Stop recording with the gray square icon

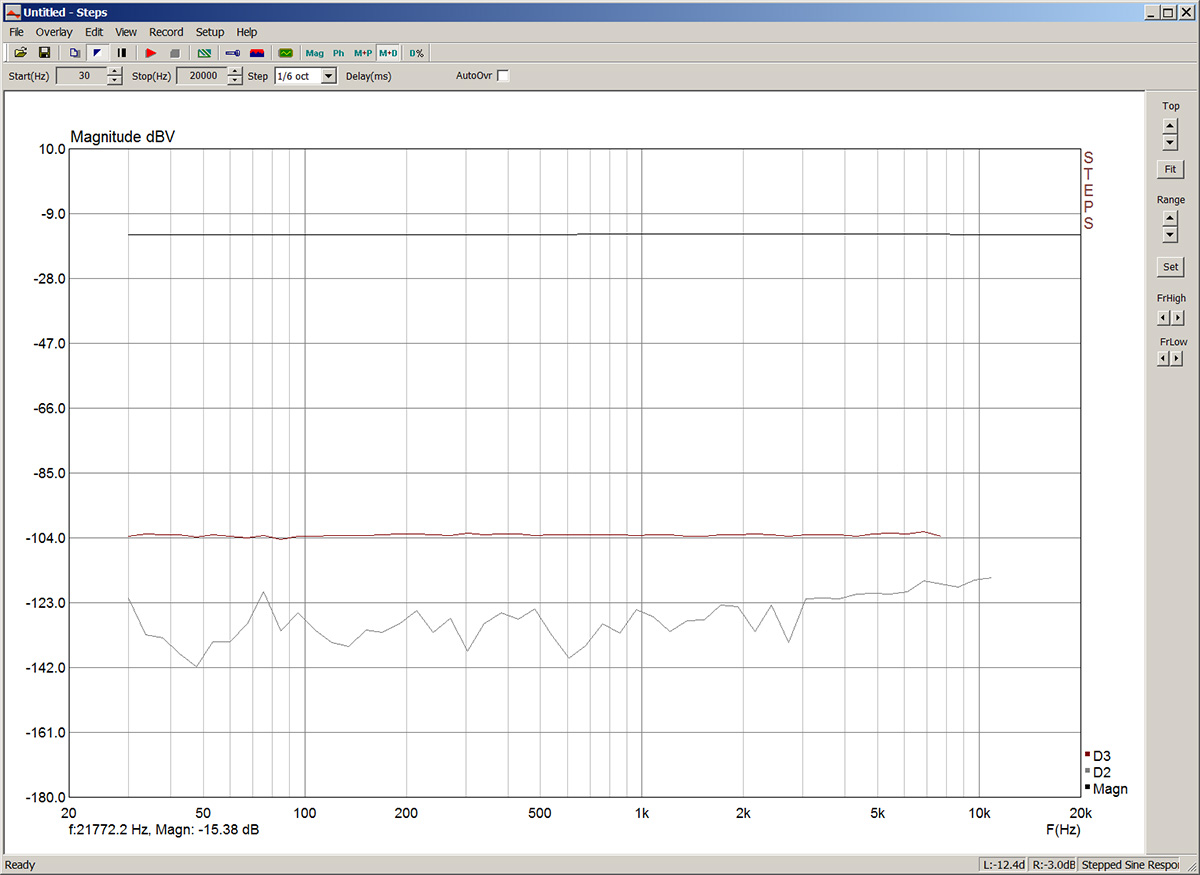click(175, 52)
